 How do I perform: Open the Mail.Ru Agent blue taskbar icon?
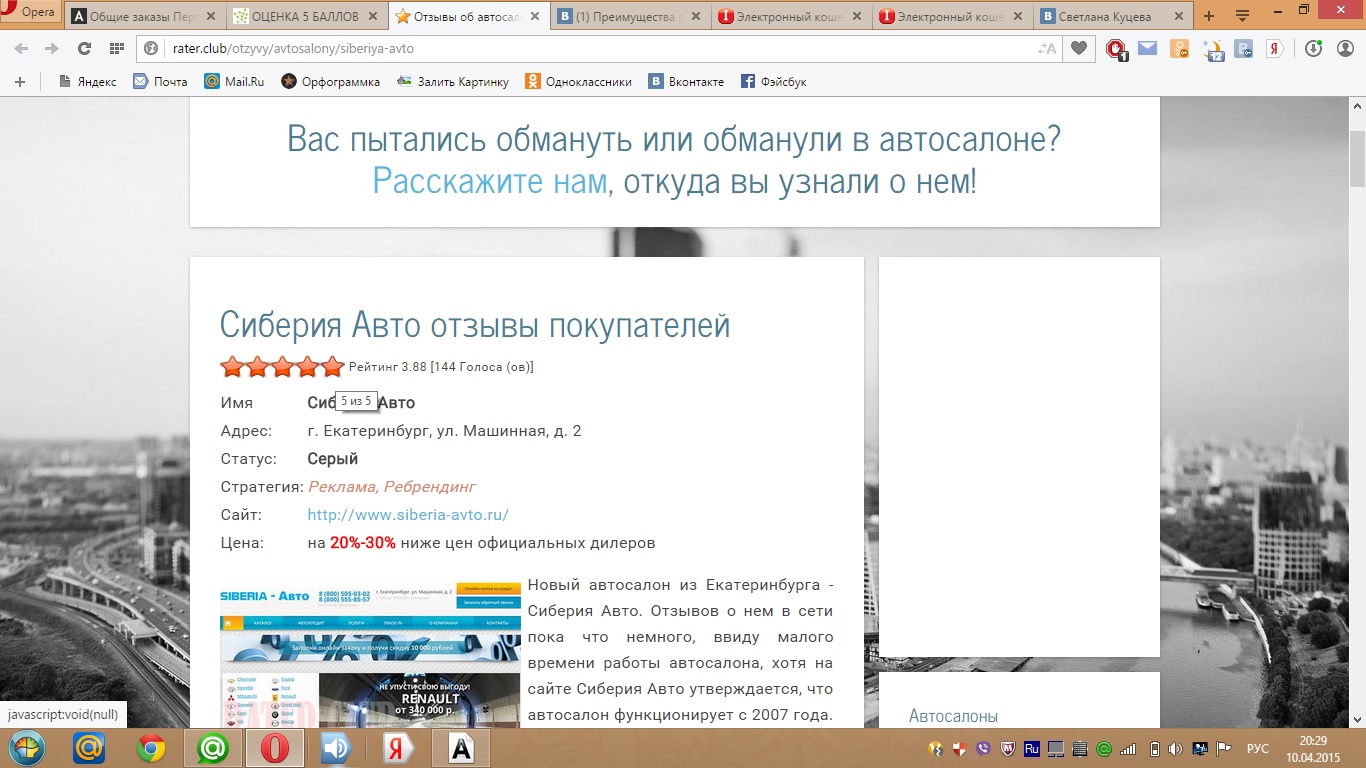pyautogui.click(x=91, y=748)
